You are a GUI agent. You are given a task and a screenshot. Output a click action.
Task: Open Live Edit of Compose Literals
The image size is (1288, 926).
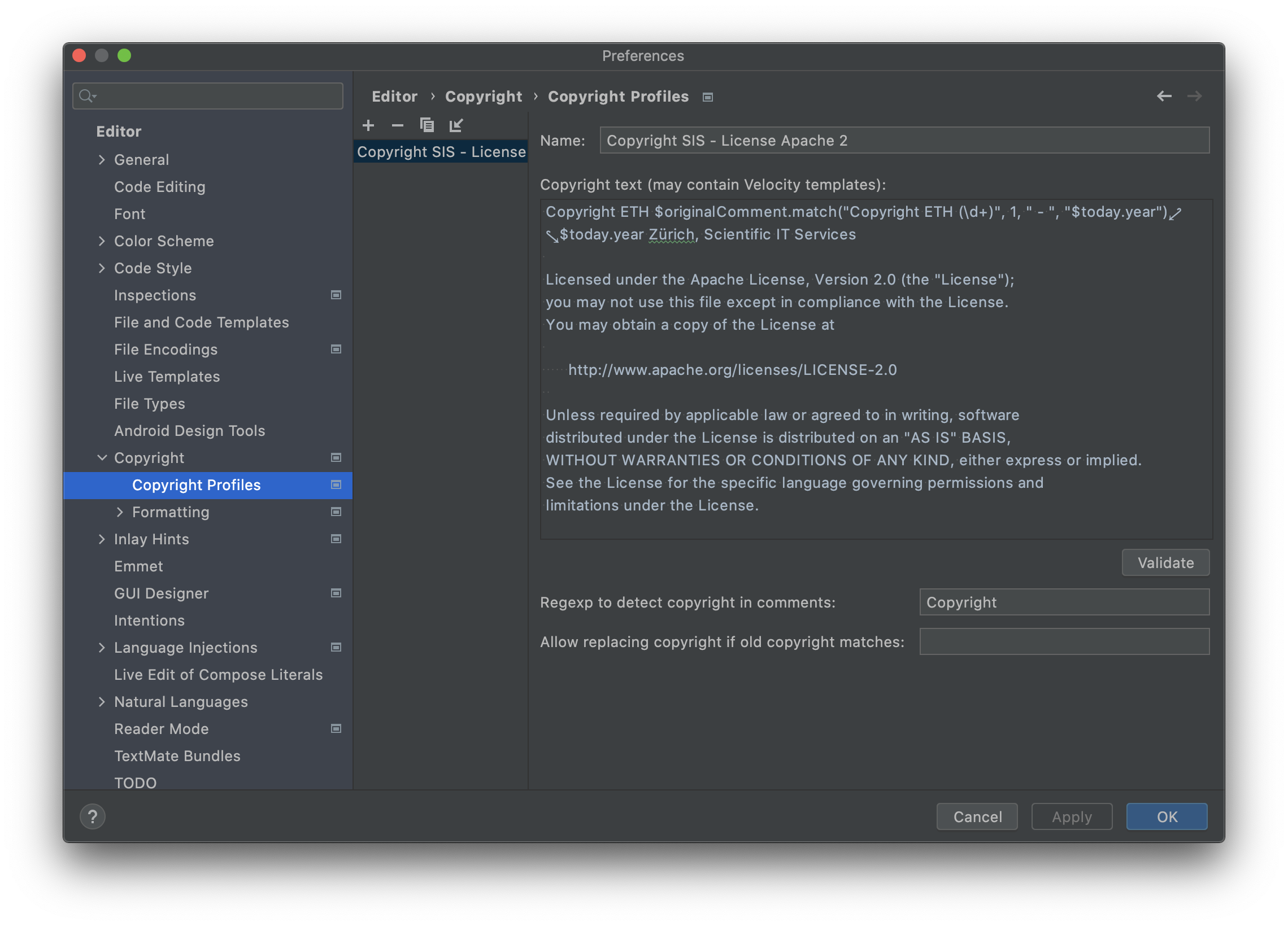218,675
